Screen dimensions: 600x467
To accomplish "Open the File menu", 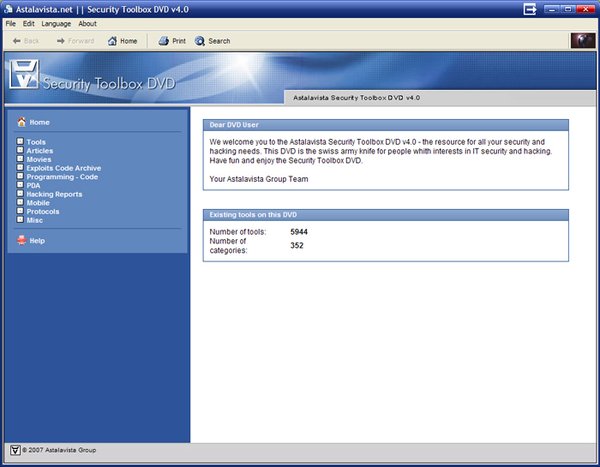I will [x=11, y=23].
